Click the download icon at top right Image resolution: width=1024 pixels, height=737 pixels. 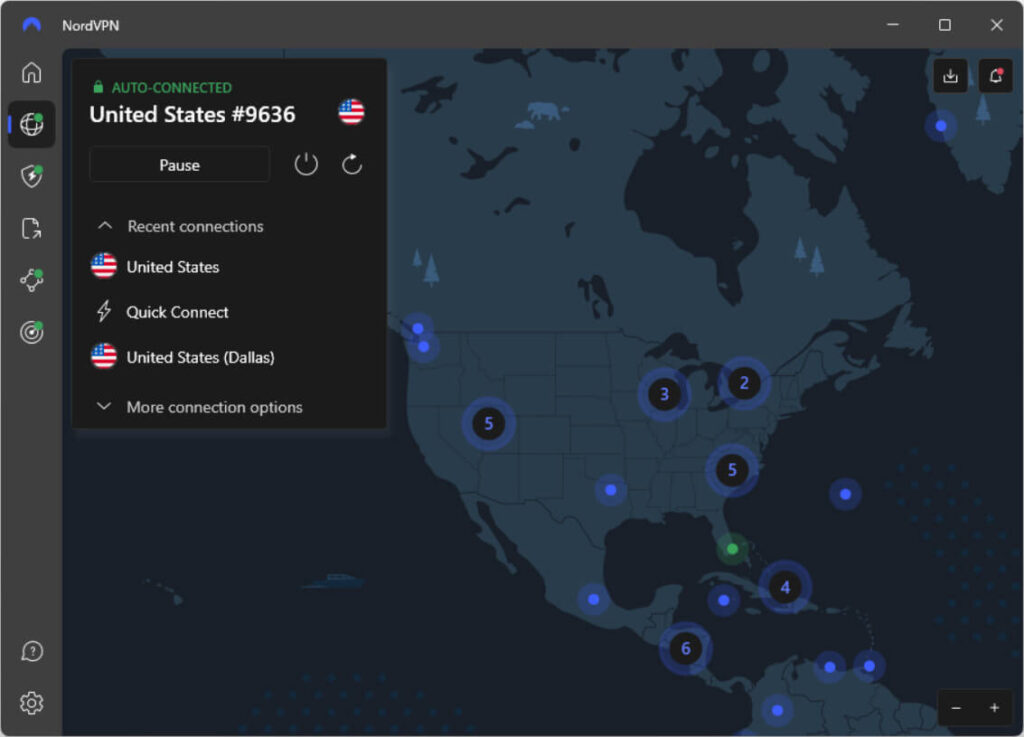coord(950,76)
